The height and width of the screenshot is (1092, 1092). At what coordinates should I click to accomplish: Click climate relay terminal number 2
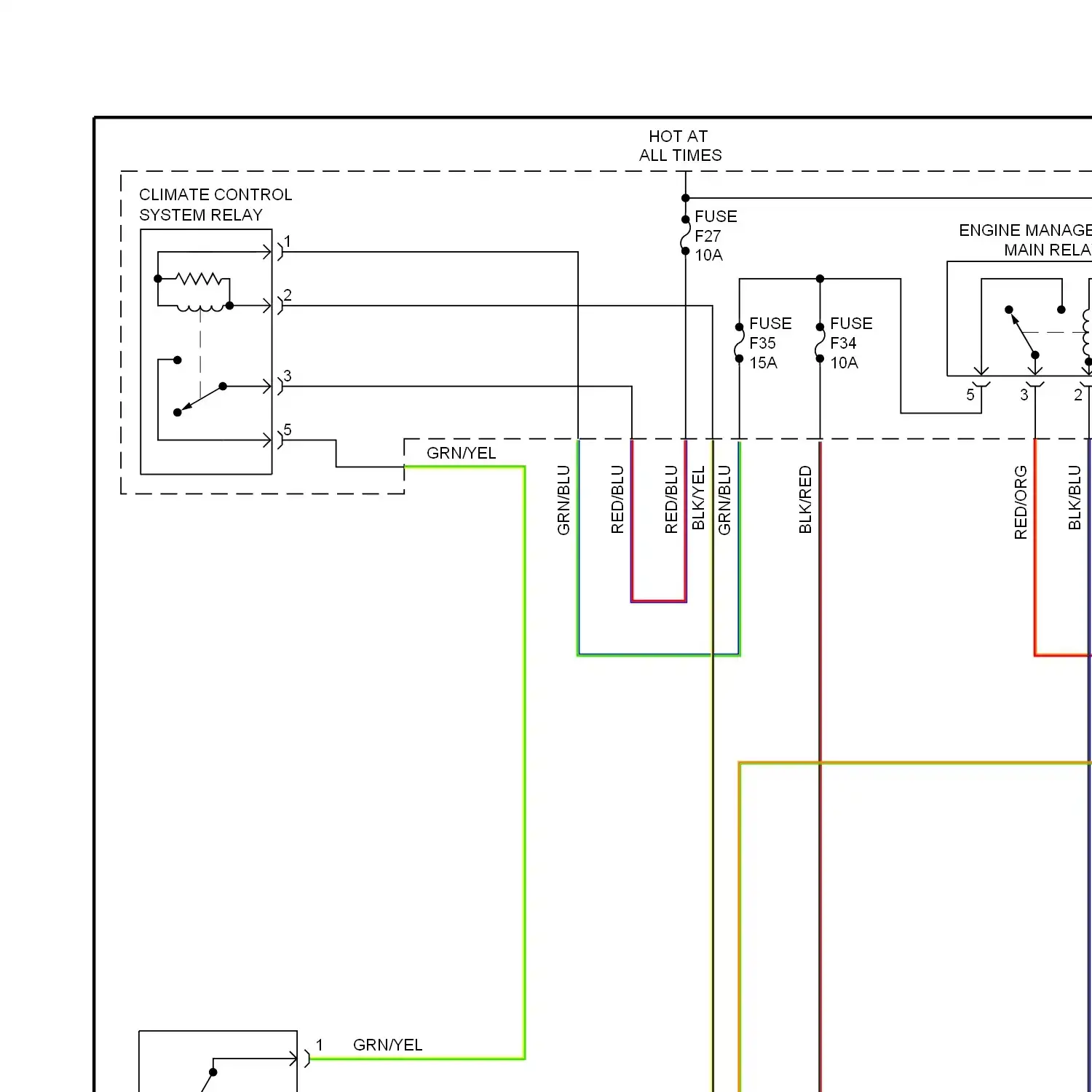point(288,295)
